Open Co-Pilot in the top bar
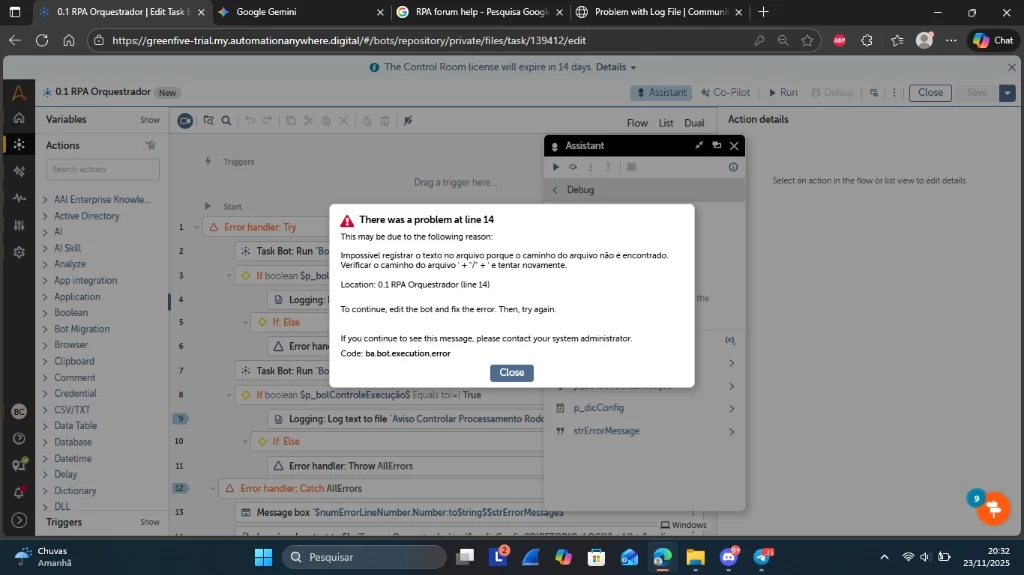 click(726, 92)
